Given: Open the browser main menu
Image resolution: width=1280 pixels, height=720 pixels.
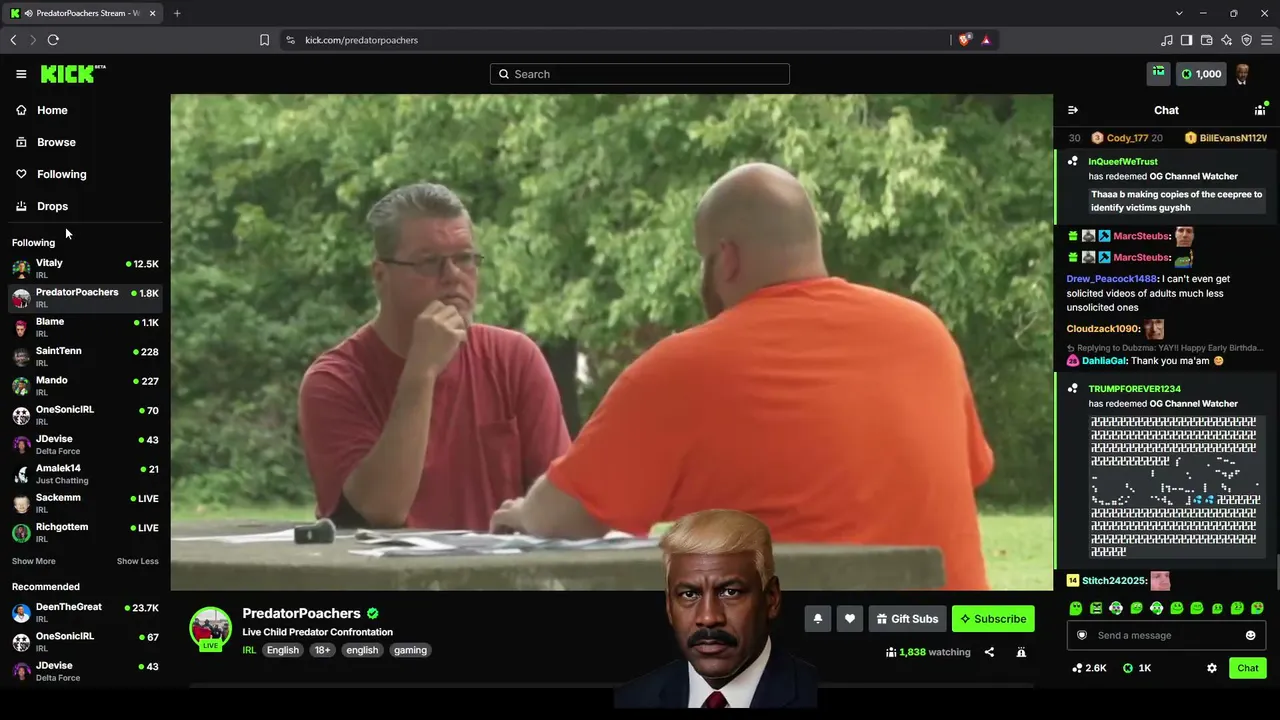Looking at the screenshot, I should tap(1267, 40).
